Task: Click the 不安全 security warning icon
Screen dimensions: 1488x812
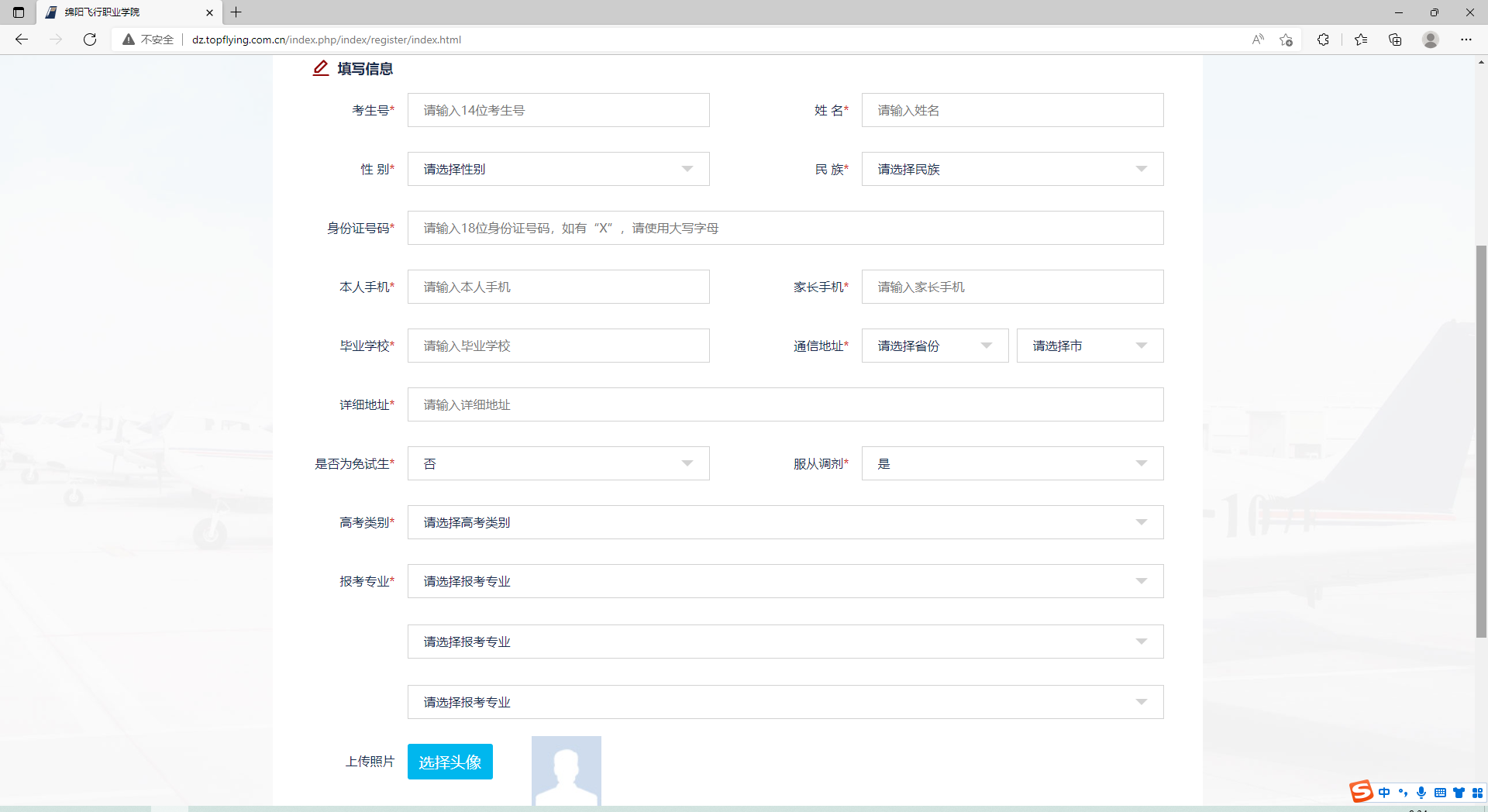Action: [x=129, y=40]
